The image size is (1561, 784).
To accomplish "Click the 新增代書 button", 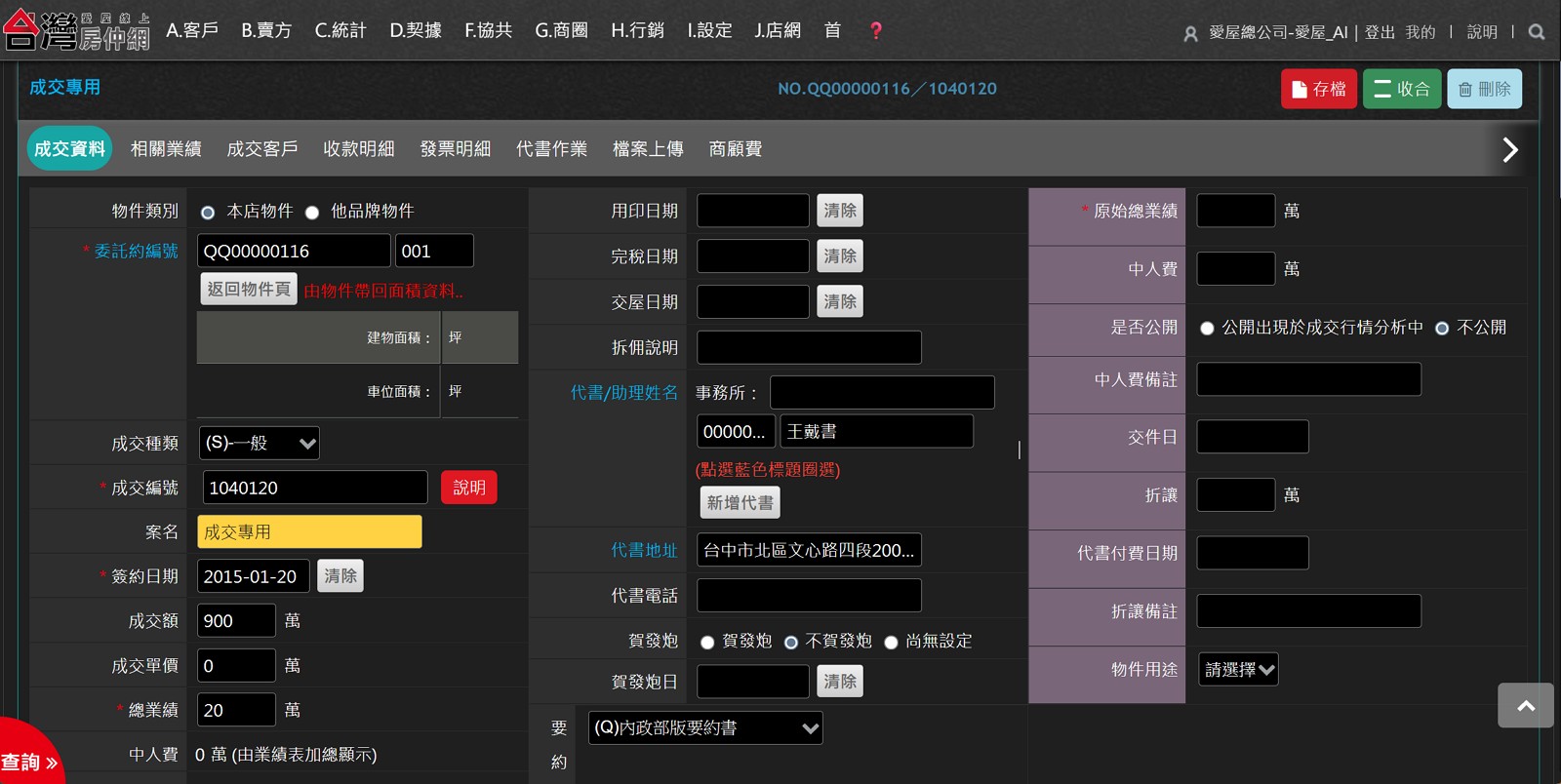I will [x=740, y=503].
